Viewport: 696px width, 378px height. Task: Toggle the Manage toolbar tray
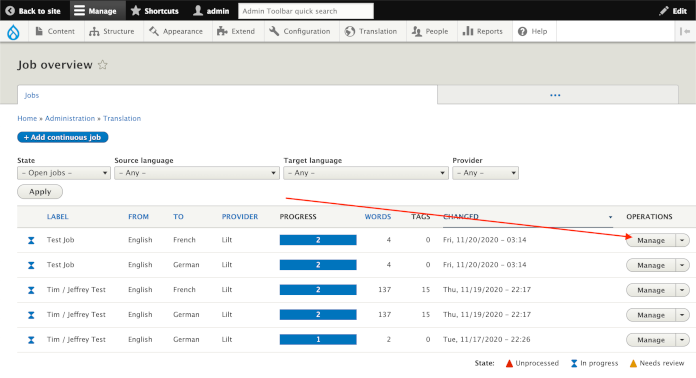95,11
